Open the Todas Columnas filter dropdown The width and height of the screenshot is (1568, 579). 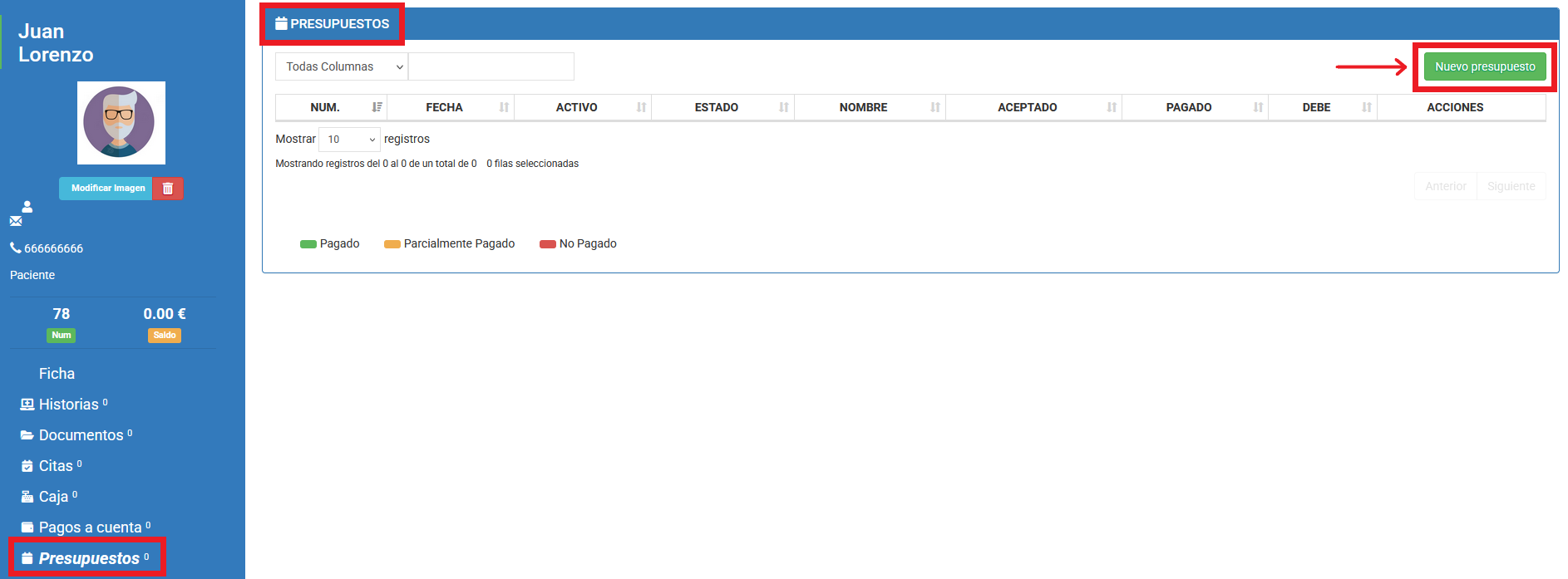pos(342,66)
